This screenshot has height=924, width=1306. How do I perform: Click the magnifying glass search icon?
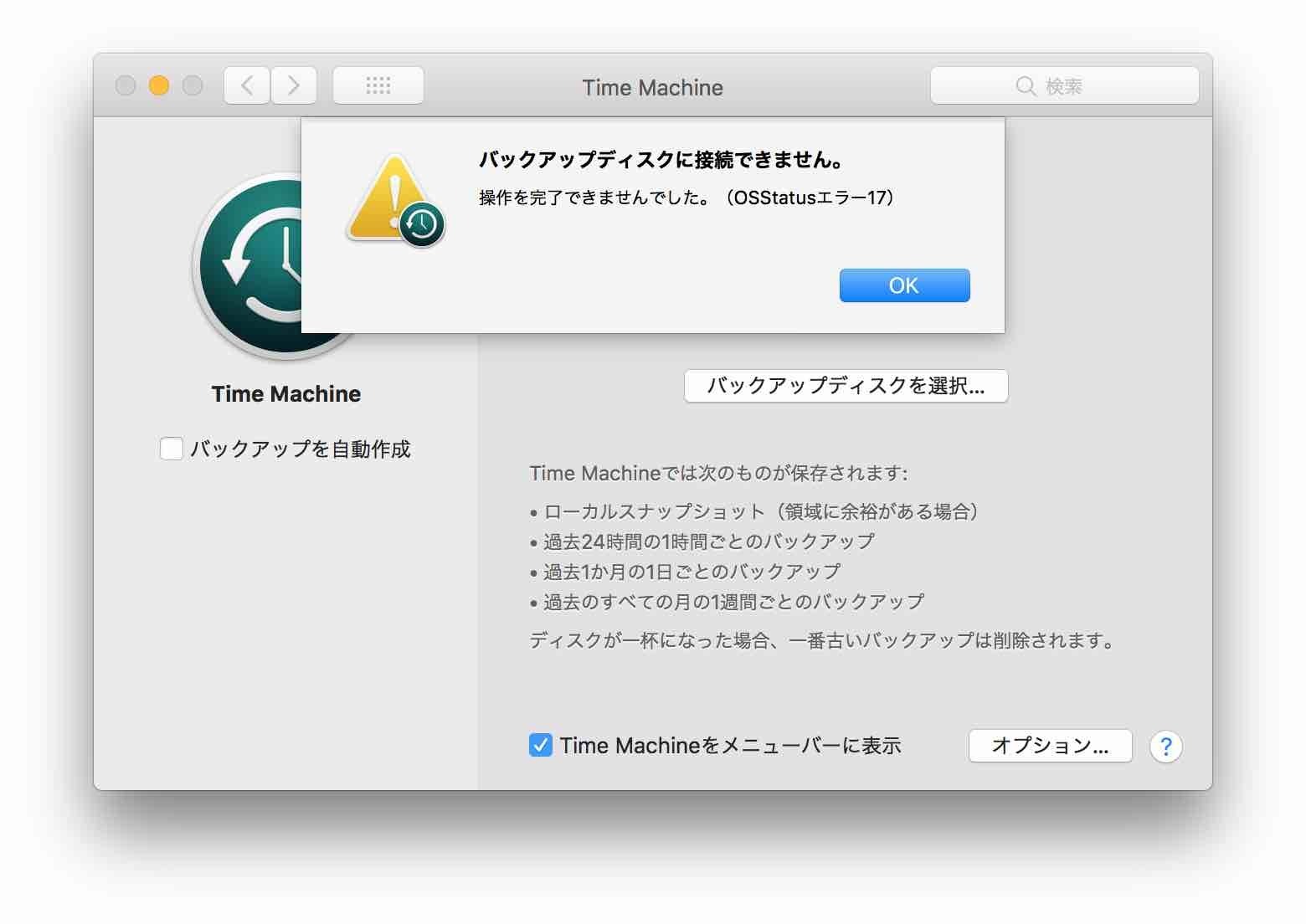1026,86
